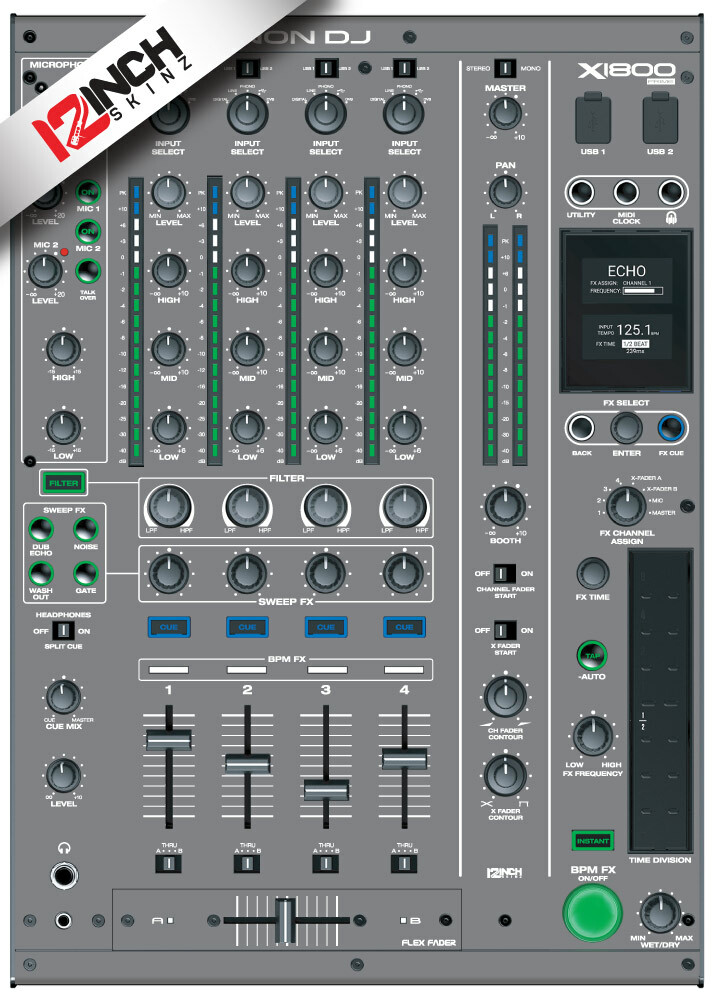713x1000 pixels.
Task: Click the ENTER knob under FX SELECT
Action: tap(626, 428)
